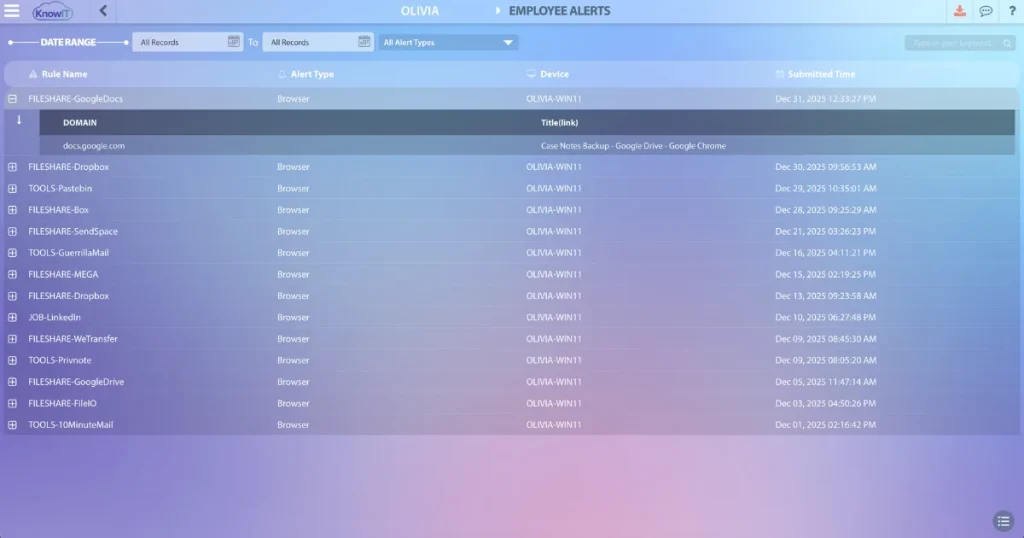Screen dimensions: 1024x538
Task: Expand the Dec 30 FILESHARE-Dropbox row
Action: point(12,166)
